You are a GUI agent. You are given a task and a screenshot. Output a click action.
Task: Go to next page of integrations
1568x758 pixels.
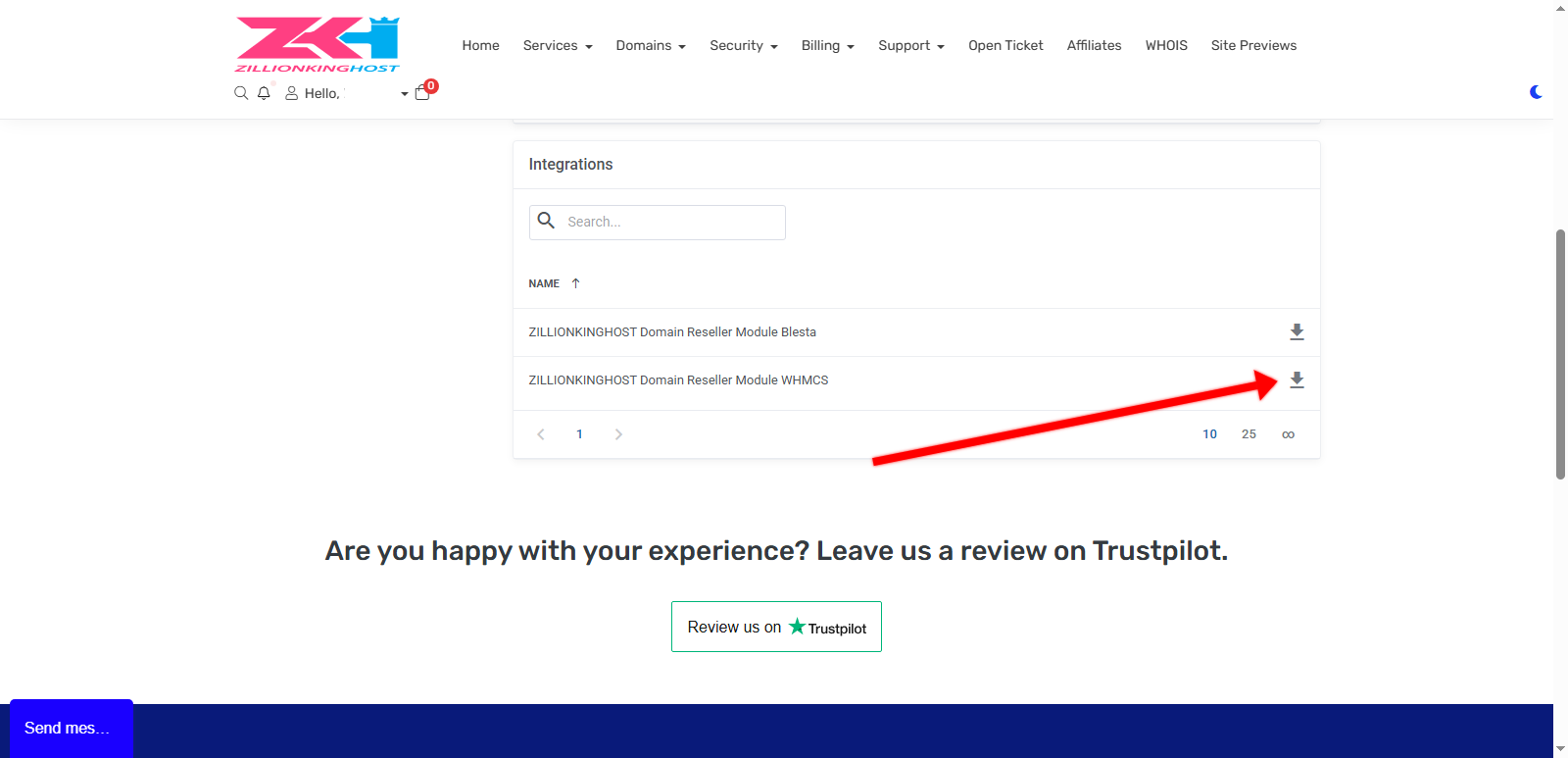click(x=618, y=434)
